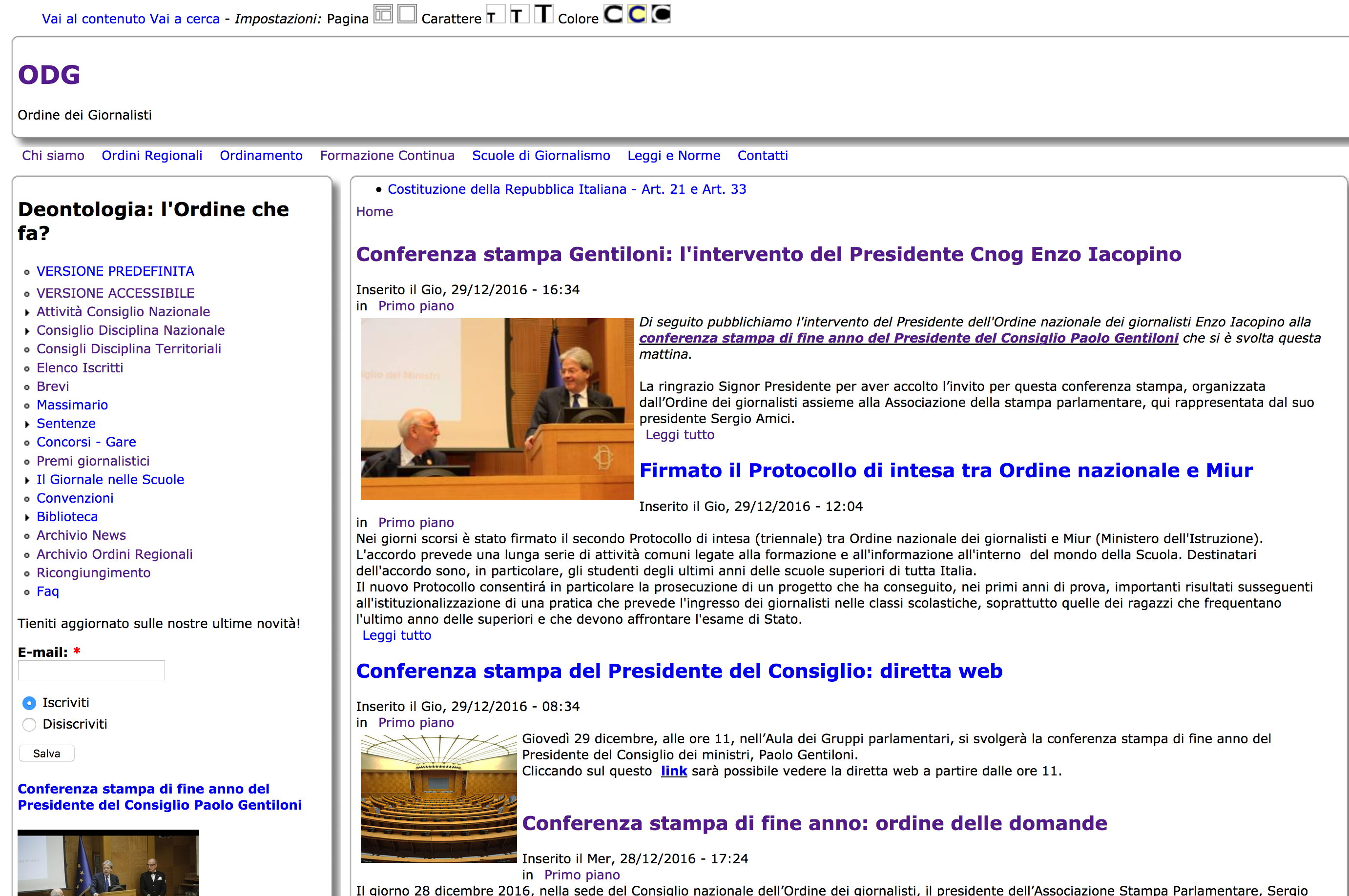This screenshot has width=1349, height=896.
Task: Click the Salva button
Action: tap(47, 753)
